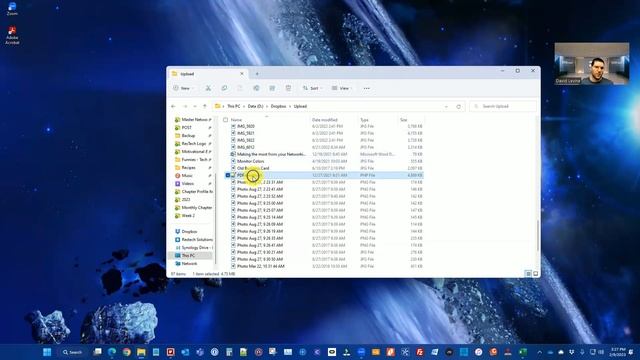The height and width of the screenshot is (360, 640).
Task: Go up one folder level arrow
Action: [205, 106]
